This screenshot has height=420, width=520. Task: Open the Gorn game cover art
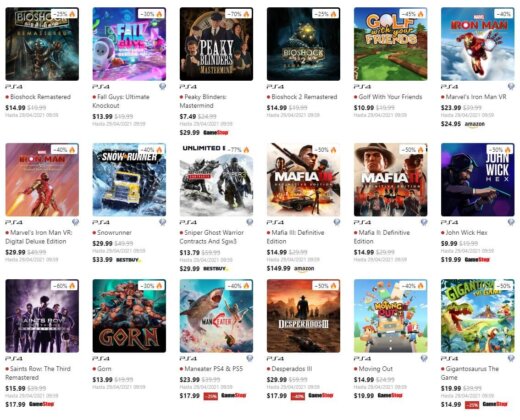[x=129, y=316]
